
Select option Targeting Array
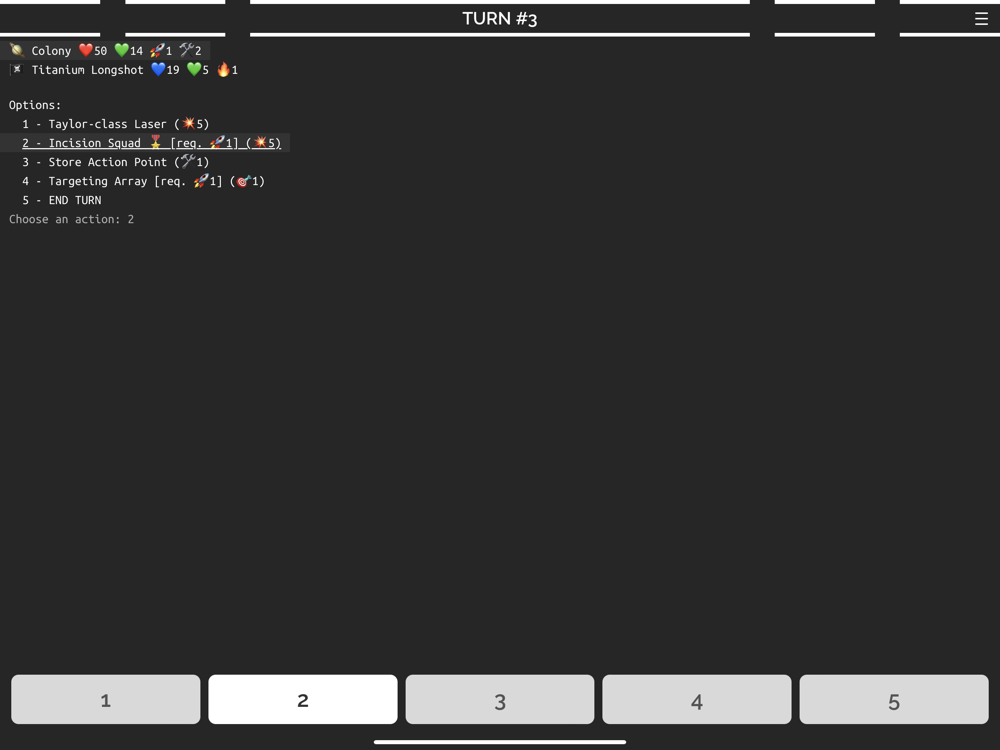pyautogui.click(x=143, y=181)
